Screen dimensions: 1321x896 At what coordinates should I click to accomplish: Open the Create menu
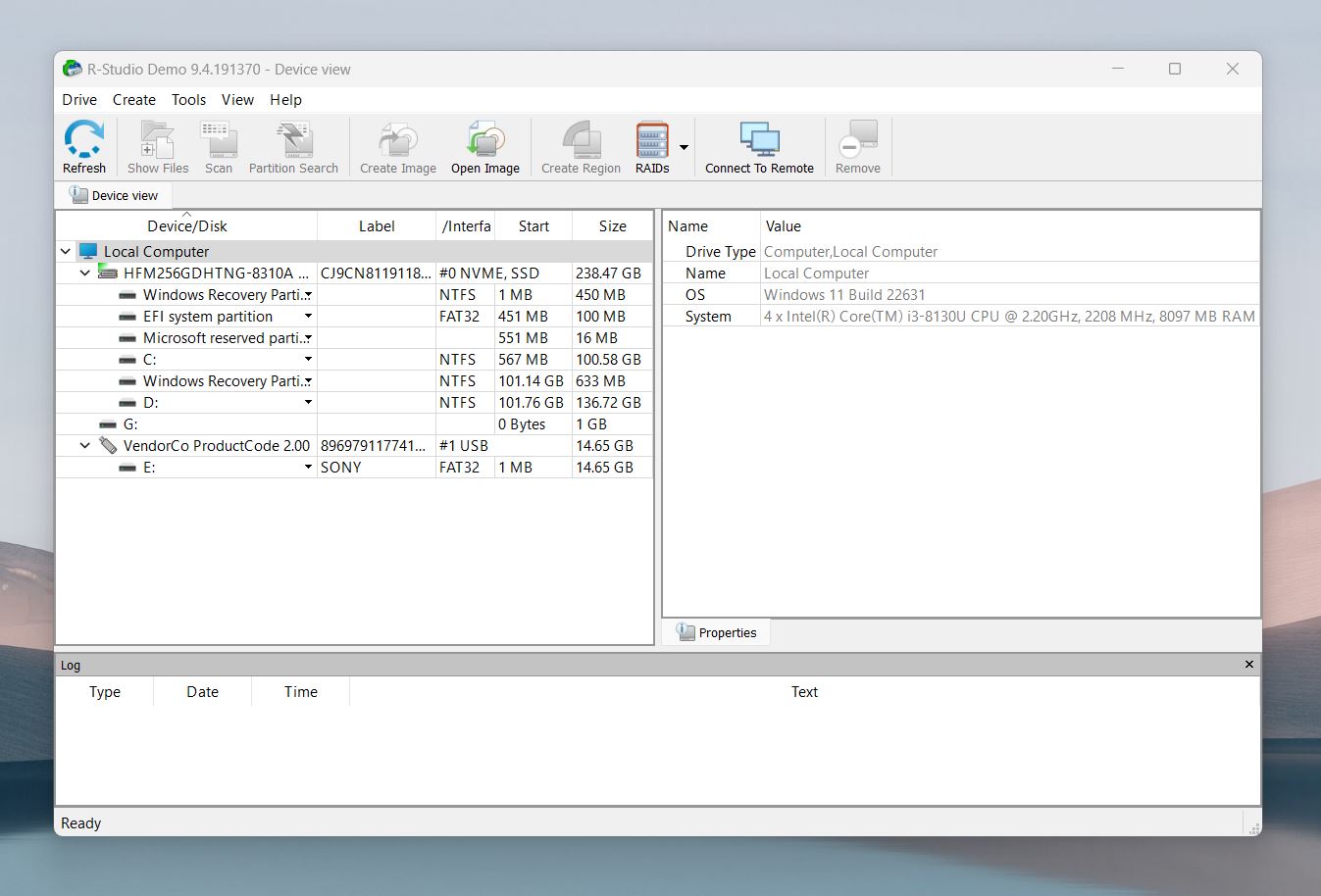point(134,100)
